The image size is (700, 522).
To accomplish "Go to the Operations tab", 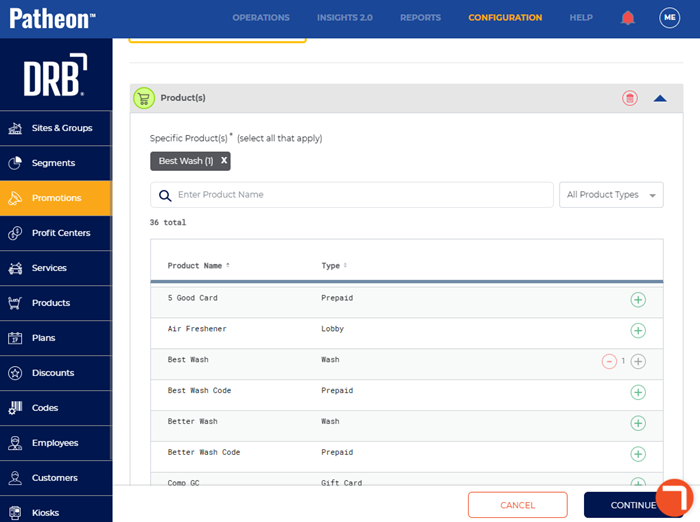I will [261, 18].
